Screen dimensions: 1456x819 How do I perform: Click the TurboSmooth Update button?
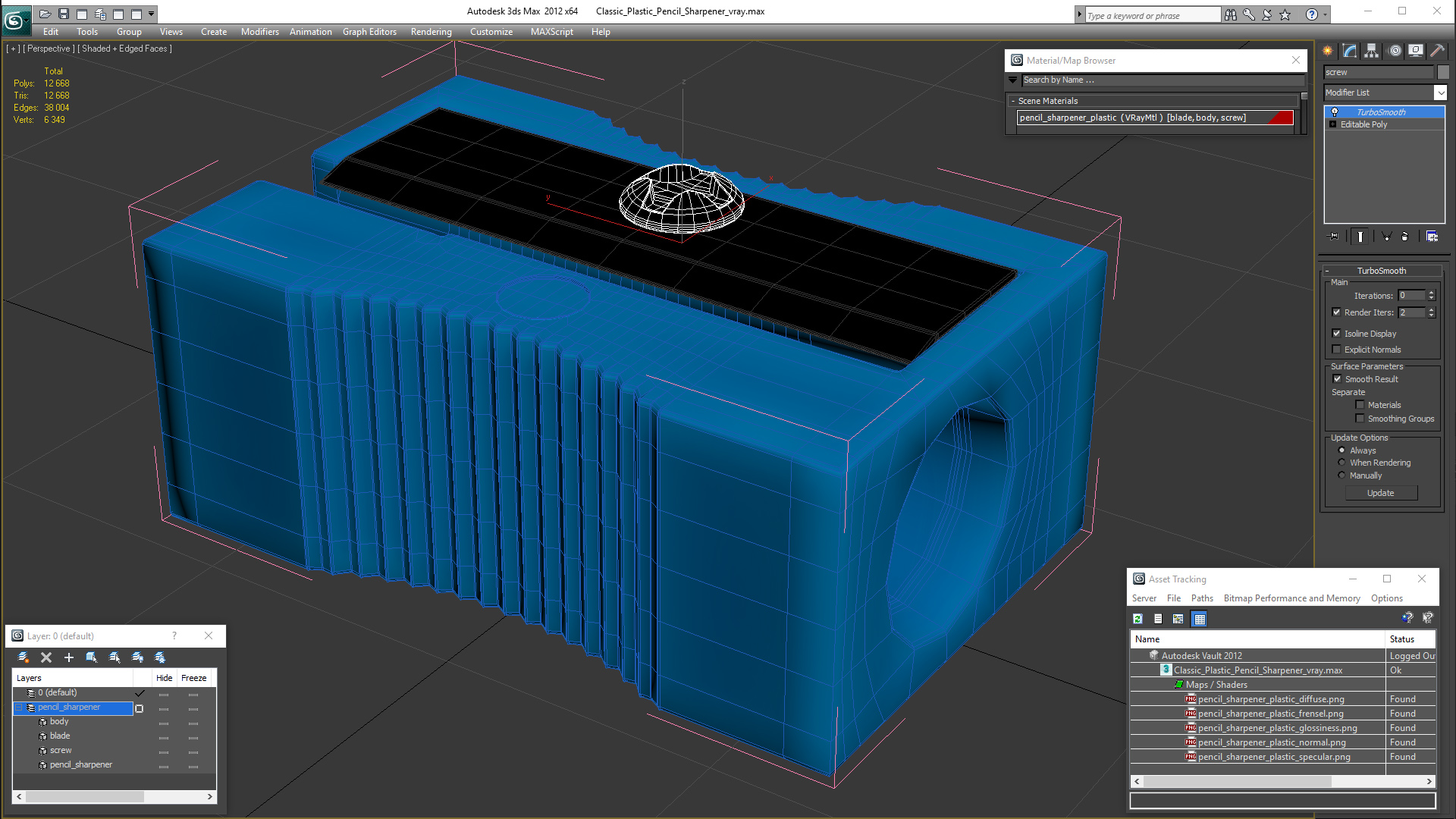point(1380,493)
